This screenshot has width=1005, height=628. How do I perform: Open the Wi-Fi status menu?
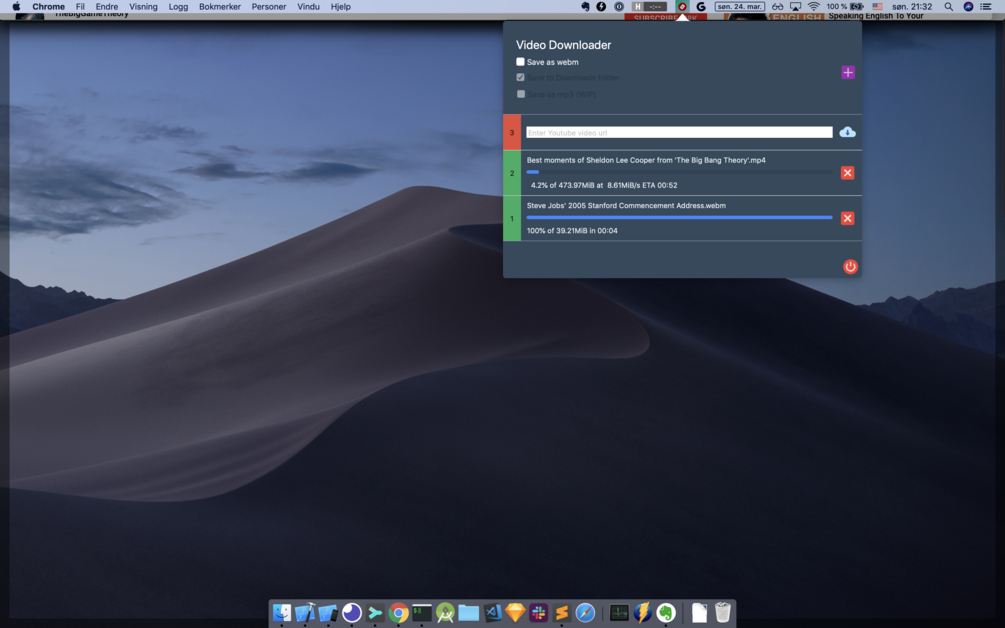coord(814,6)
